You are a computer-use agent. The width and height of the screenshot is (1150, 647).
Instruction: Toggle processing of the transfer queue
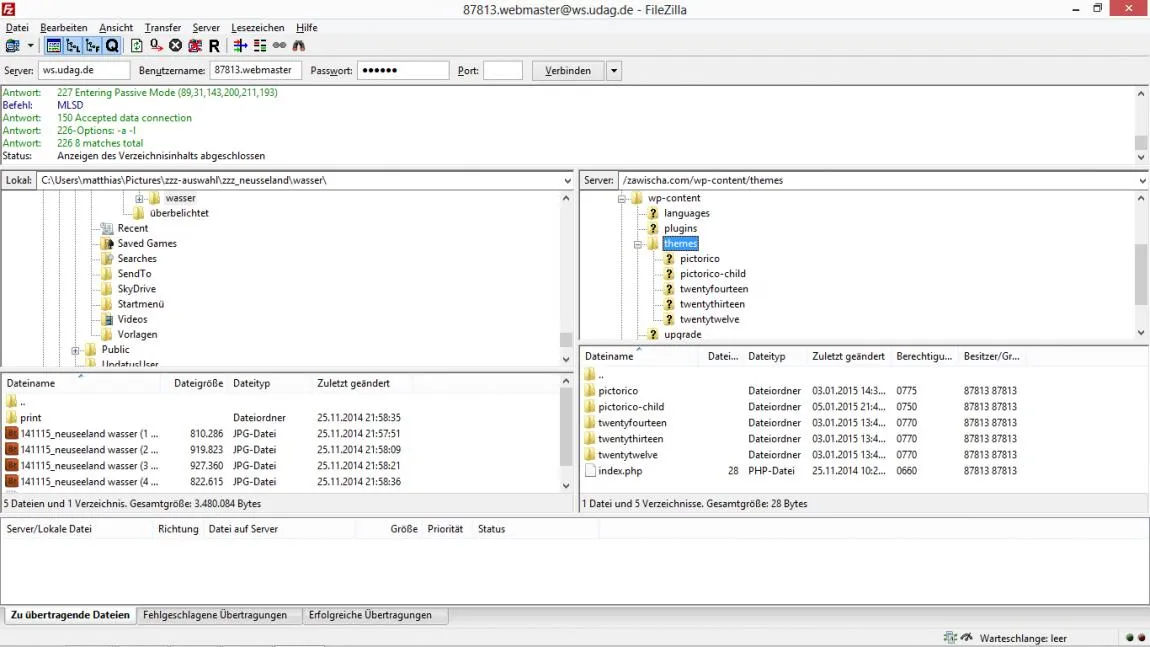[x=155, y=45]
